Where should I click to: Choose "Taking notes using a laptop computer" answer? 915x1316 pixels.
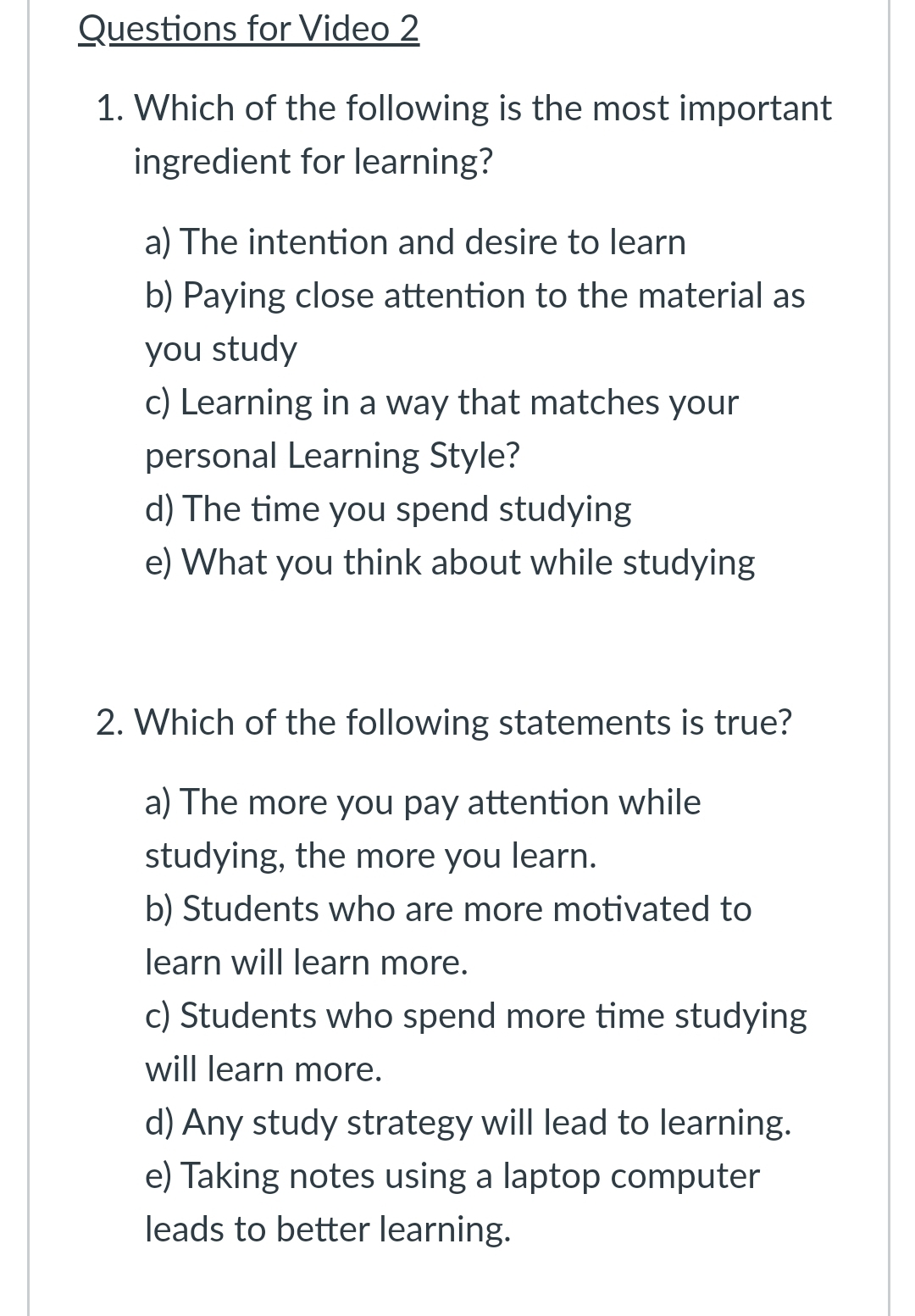point(452,1176)
